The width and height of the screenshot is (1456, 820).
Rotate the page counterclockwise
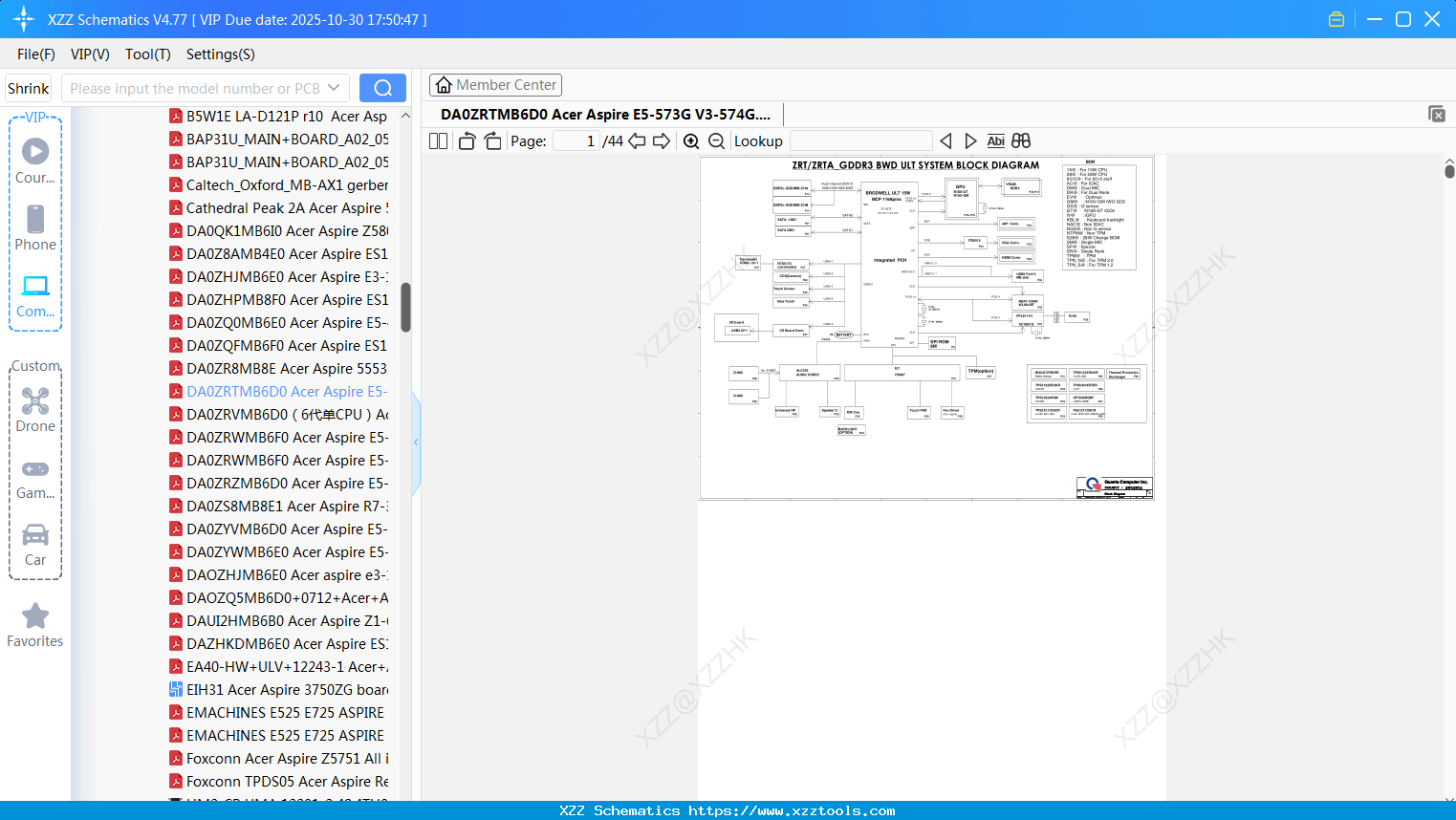click(x=467, y=141)
